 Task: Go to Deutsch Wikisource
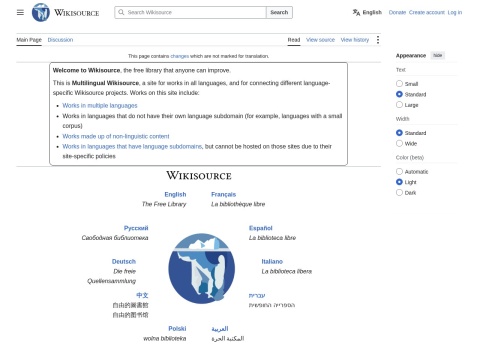click(x=124, y=261)
